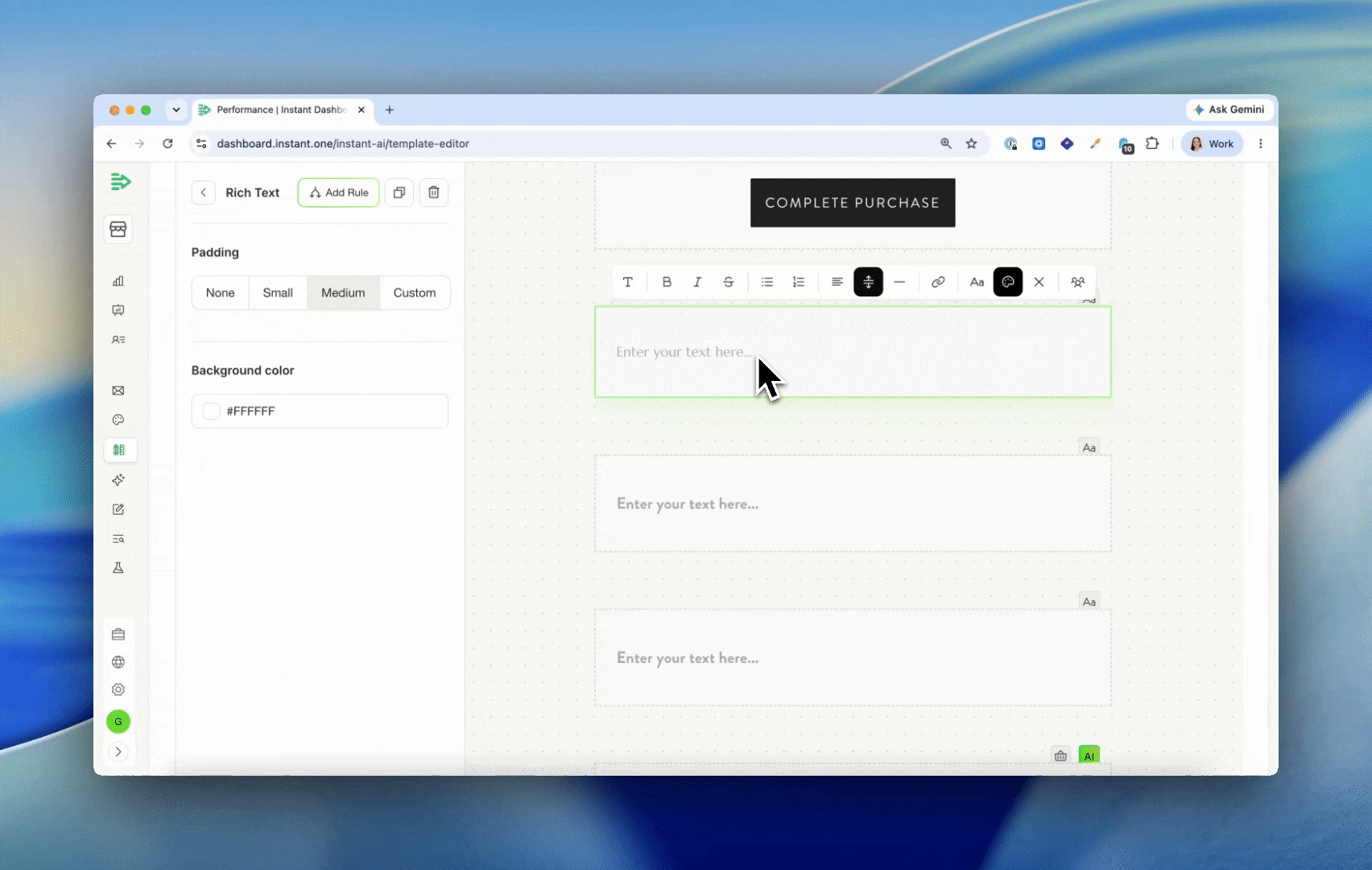
Task: Add a hyperlink with the link icon
Action: point(938,282)
